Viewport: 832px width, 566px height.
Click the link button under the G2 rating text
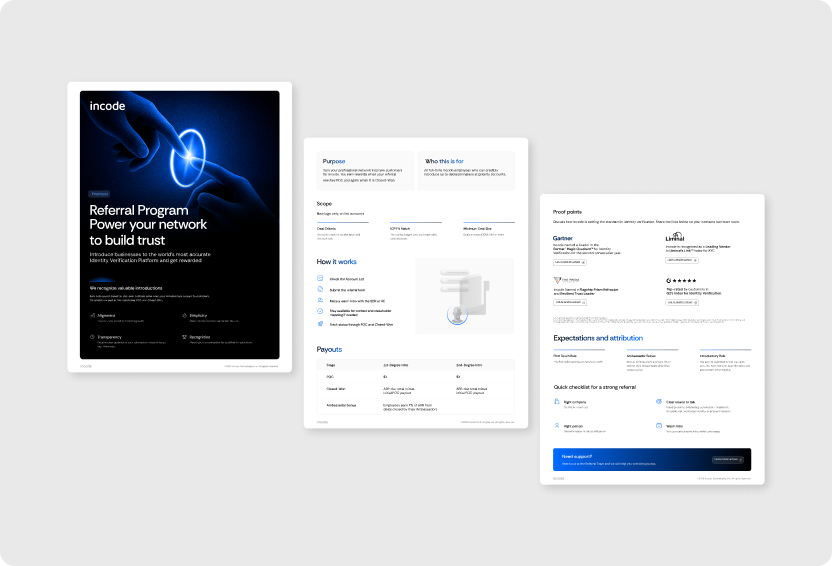(x=682, y=302)
